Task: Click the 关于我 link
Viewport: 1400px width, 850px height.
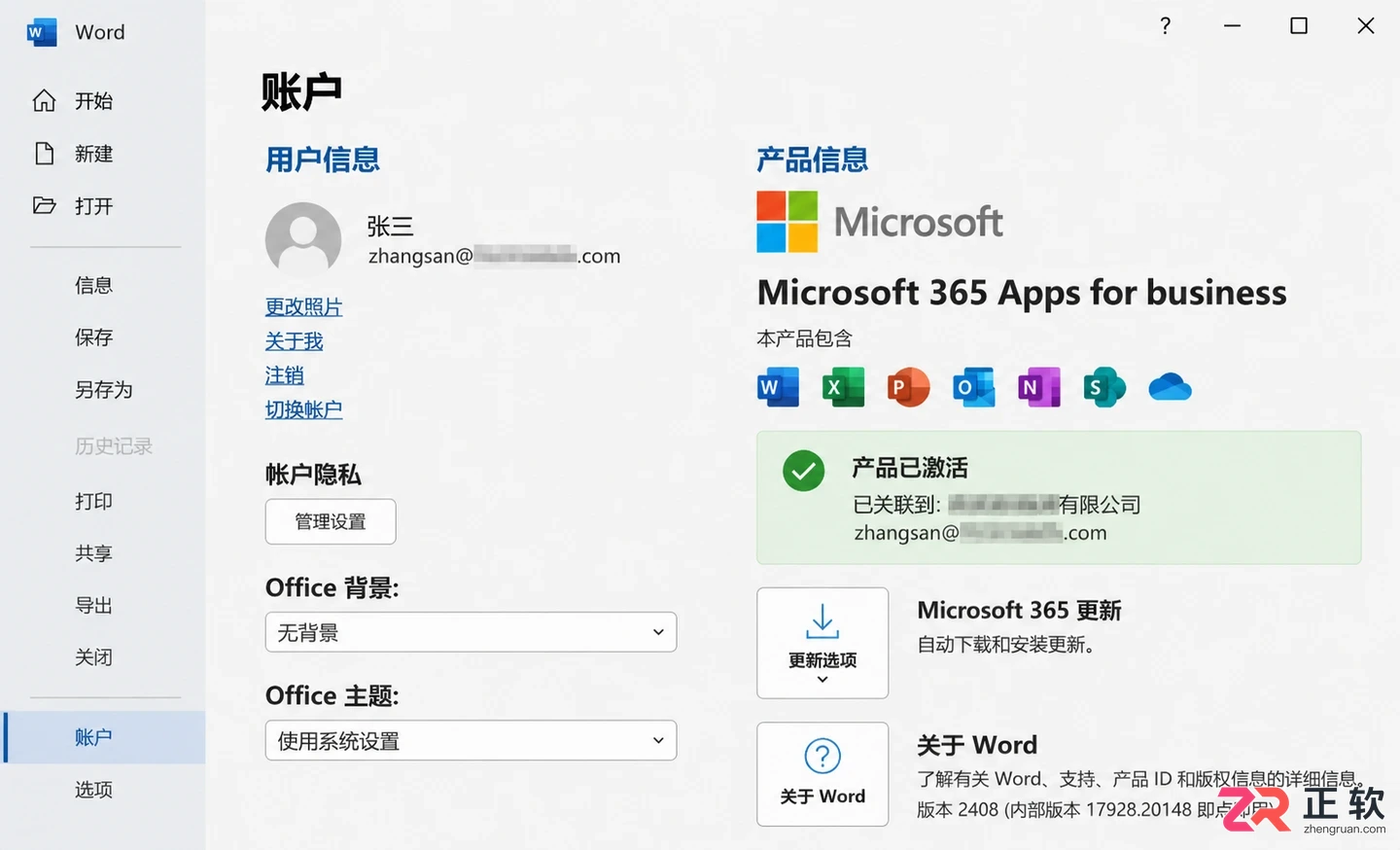Action: [294, 341]
